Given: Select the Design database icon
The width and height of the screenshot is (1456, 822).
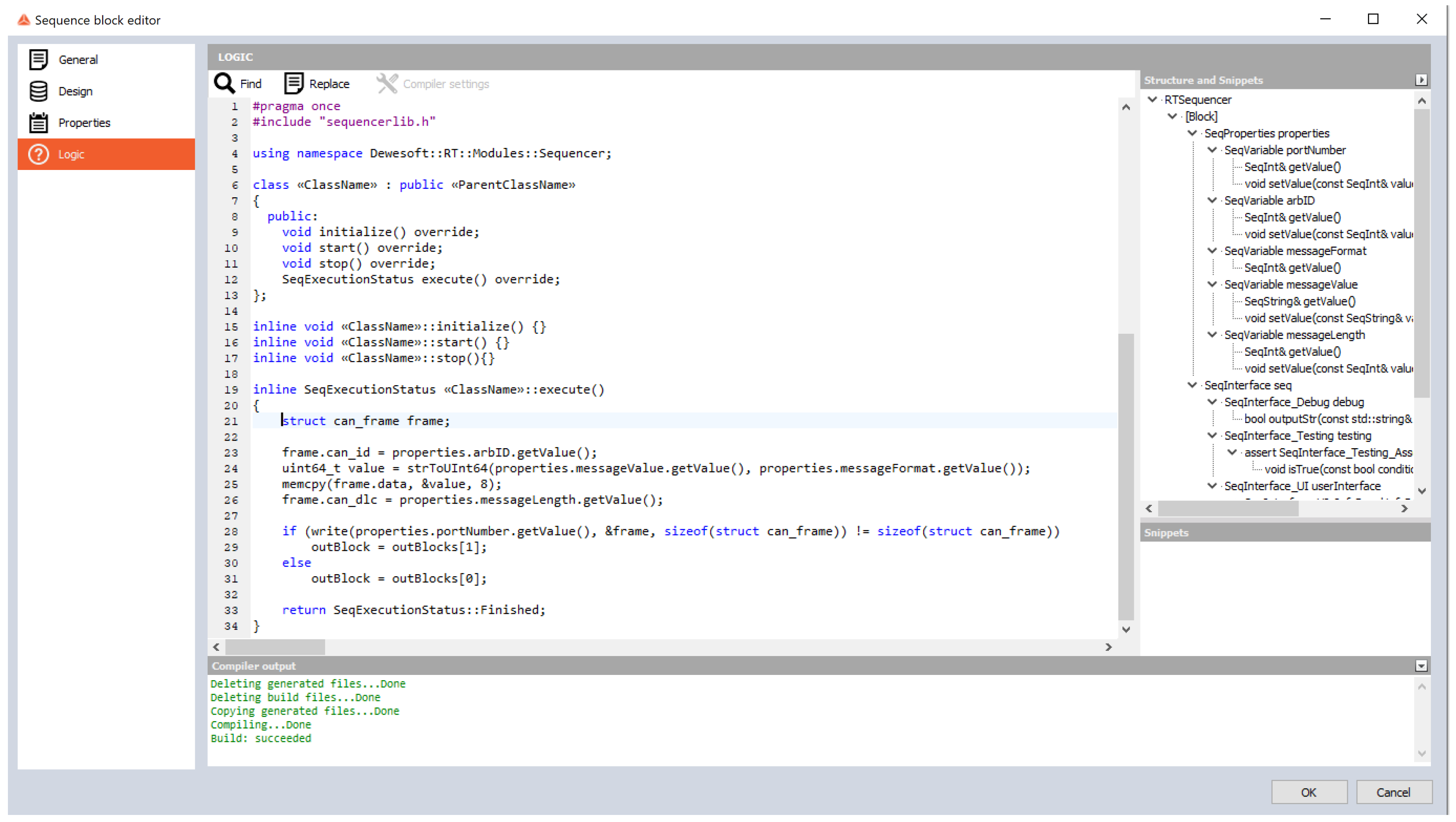Looking at the screenshot, I should pos(38,91).
